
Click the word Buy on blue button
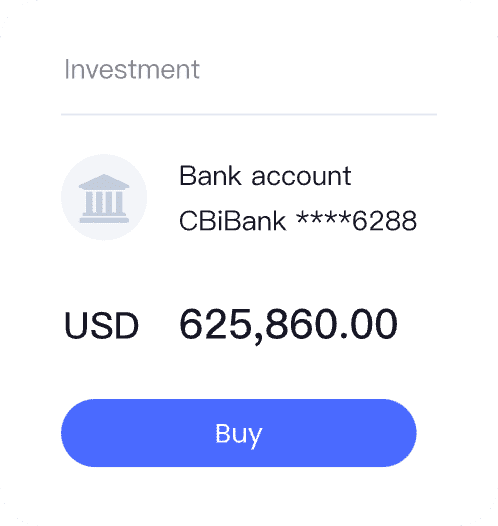pos(239,434)
